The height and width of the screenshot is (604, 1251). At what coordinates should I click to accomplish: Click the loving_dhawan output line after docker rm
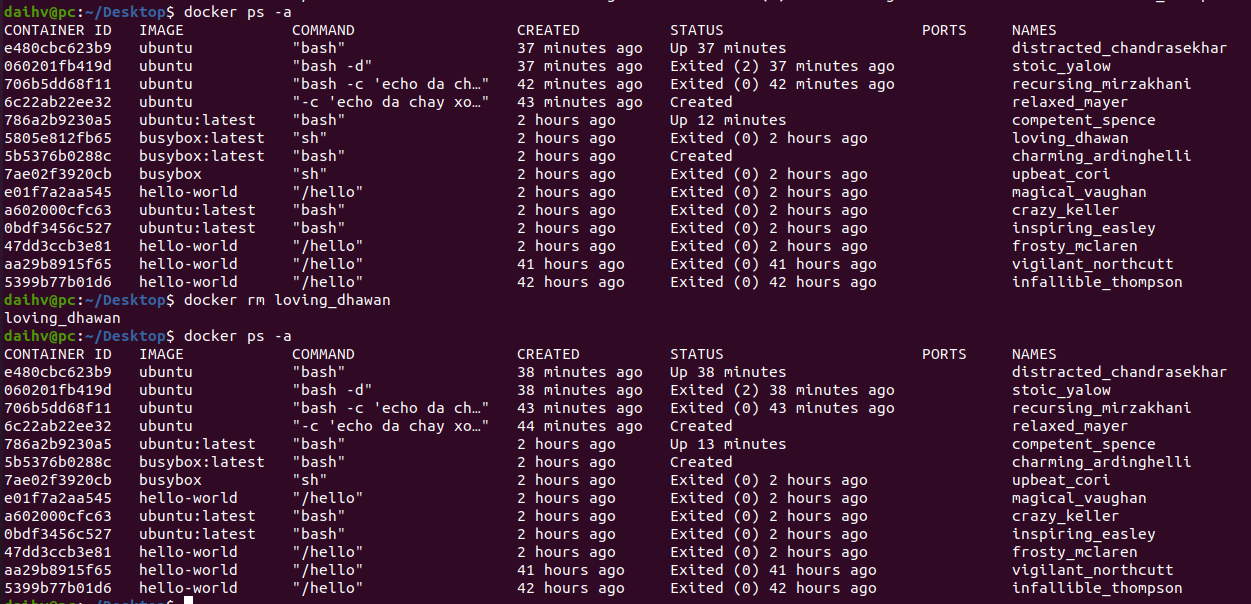click(x=55, y=318)
